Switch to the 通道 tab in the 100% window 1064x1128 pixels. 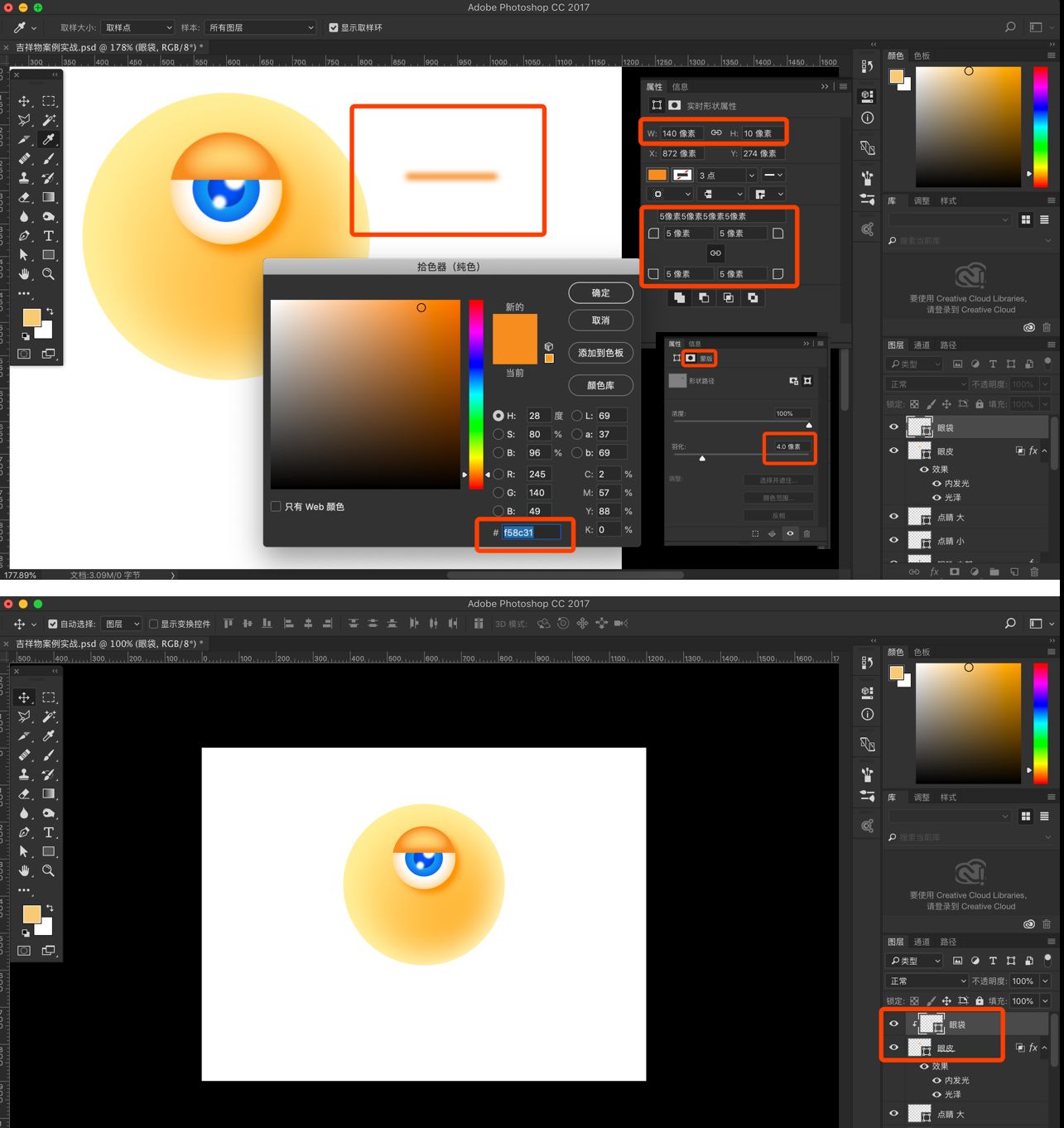(922, 942)
